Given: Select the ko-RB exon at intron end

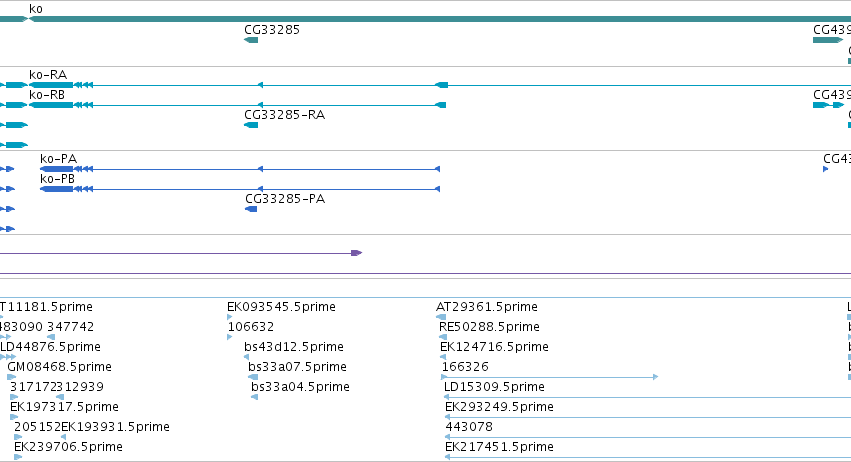Looking at the screenshot, I should (441, 105).
